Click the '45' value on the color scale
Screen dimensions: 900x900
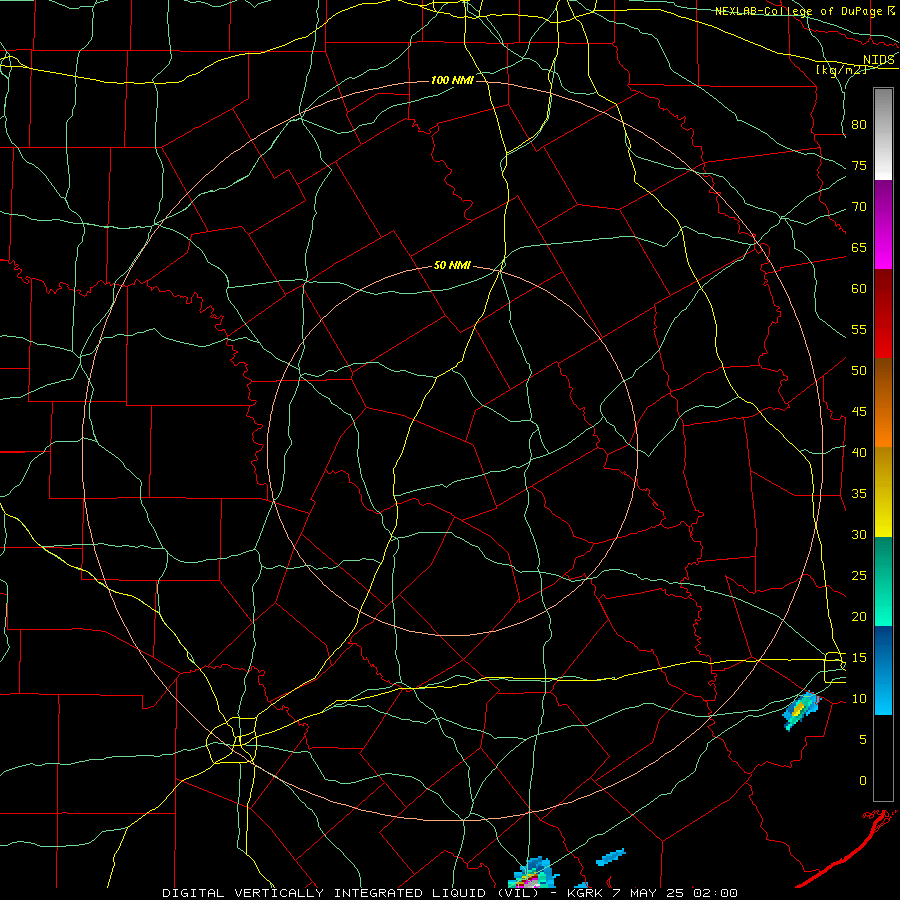859,412
